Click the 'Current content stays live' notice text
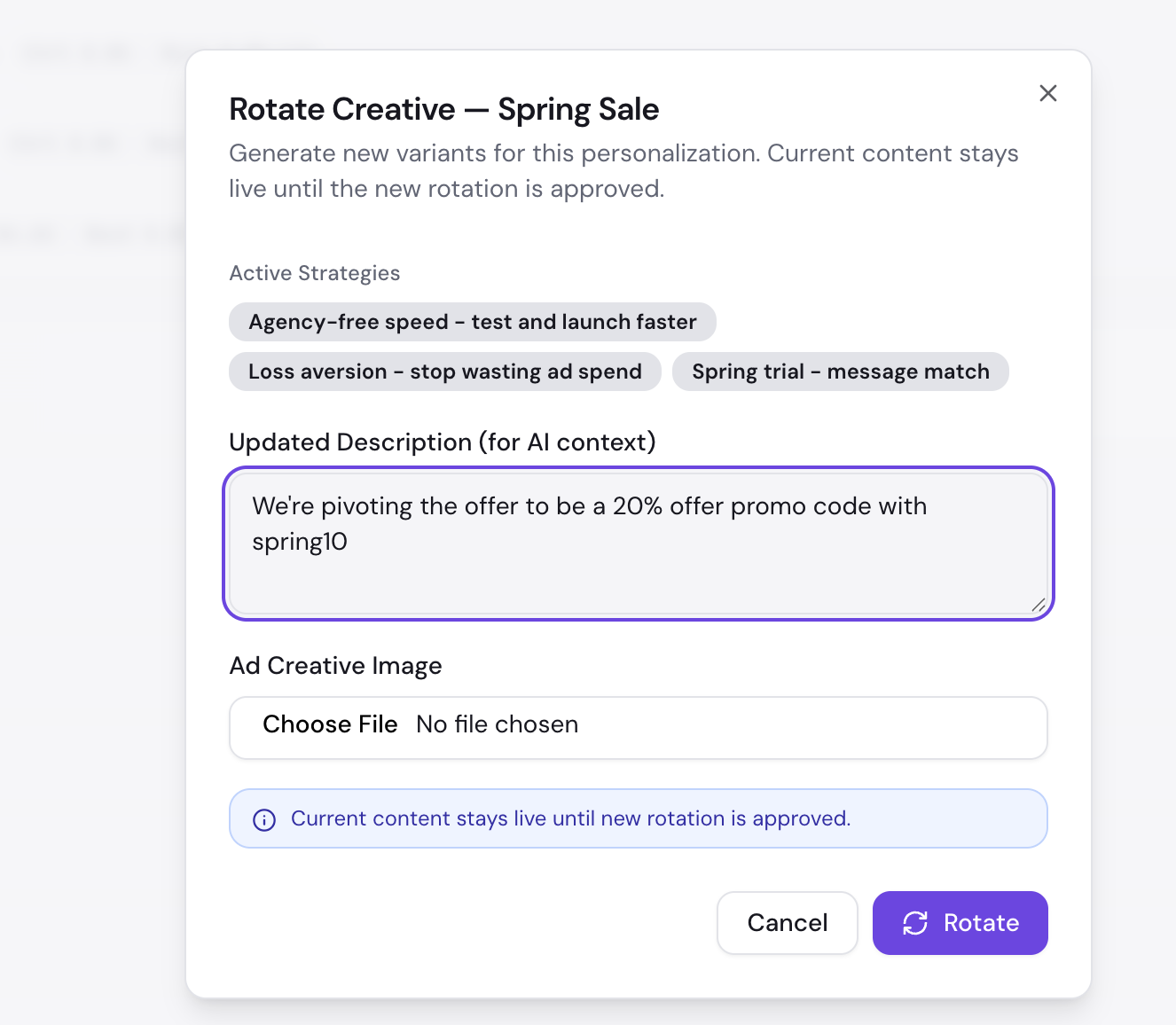 coord(570,818)
